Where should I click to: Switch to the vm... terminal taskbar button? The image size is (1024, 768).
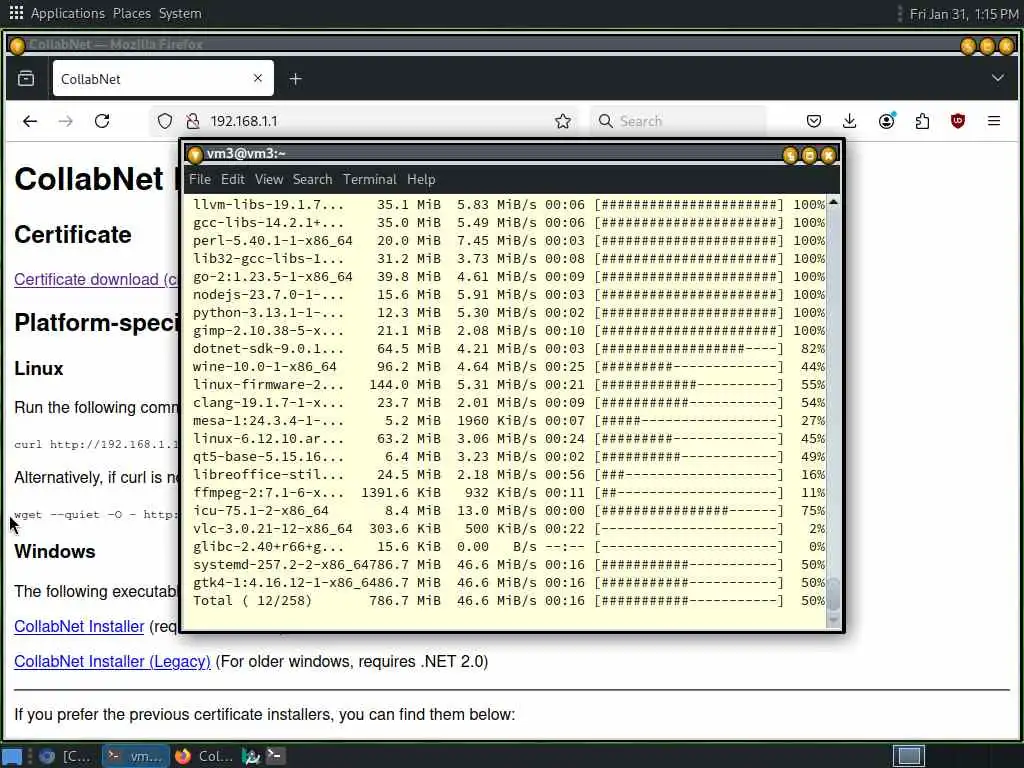click(136, 756)
